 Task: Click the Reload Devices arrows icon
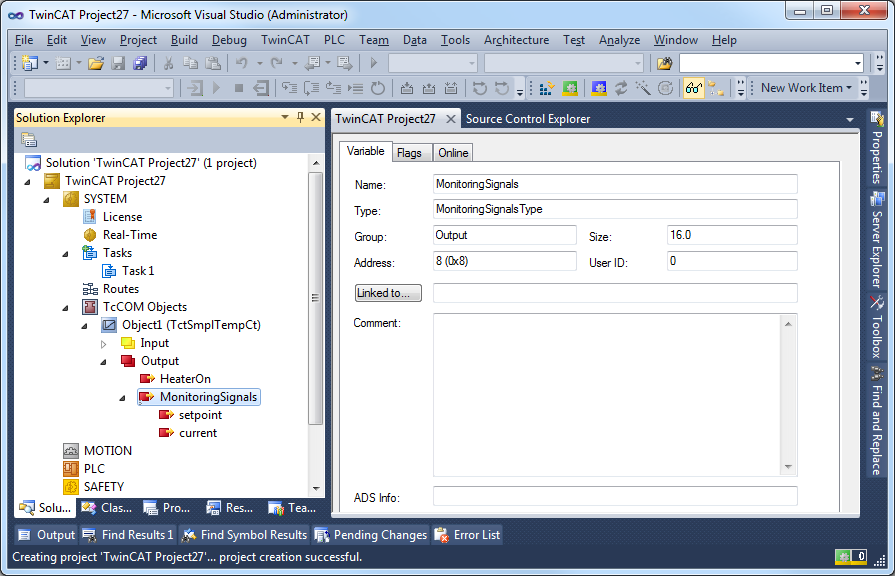click(x=621, y=88)
